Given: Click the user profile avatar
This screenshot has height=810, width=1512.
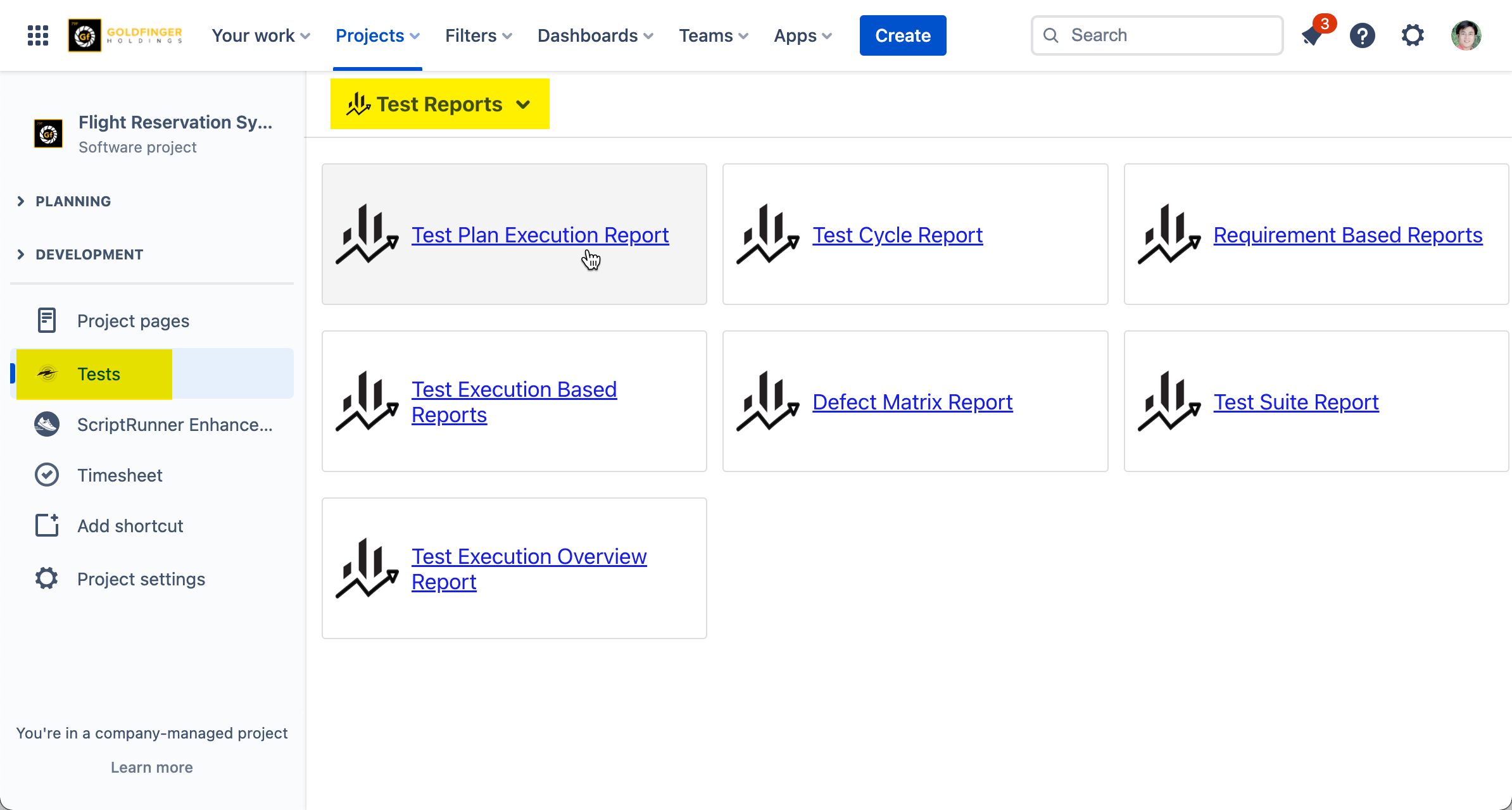Looking at the screenshot, I should pyautogui.click(x=1466, y=35).
